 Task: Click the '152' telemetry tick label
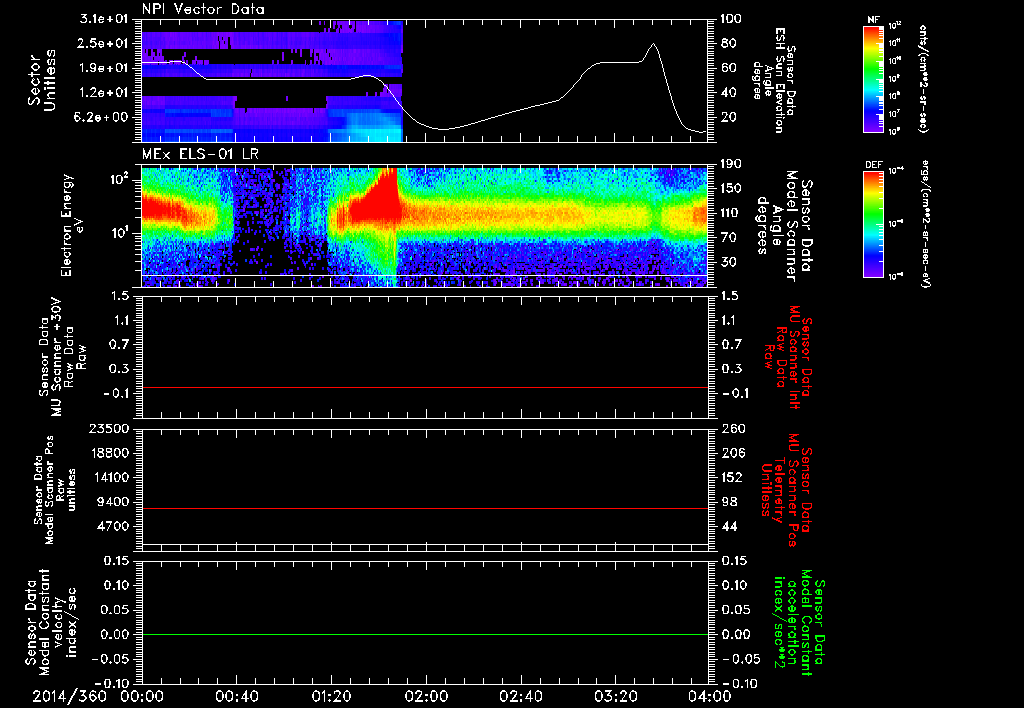click(x=732, y=477)
